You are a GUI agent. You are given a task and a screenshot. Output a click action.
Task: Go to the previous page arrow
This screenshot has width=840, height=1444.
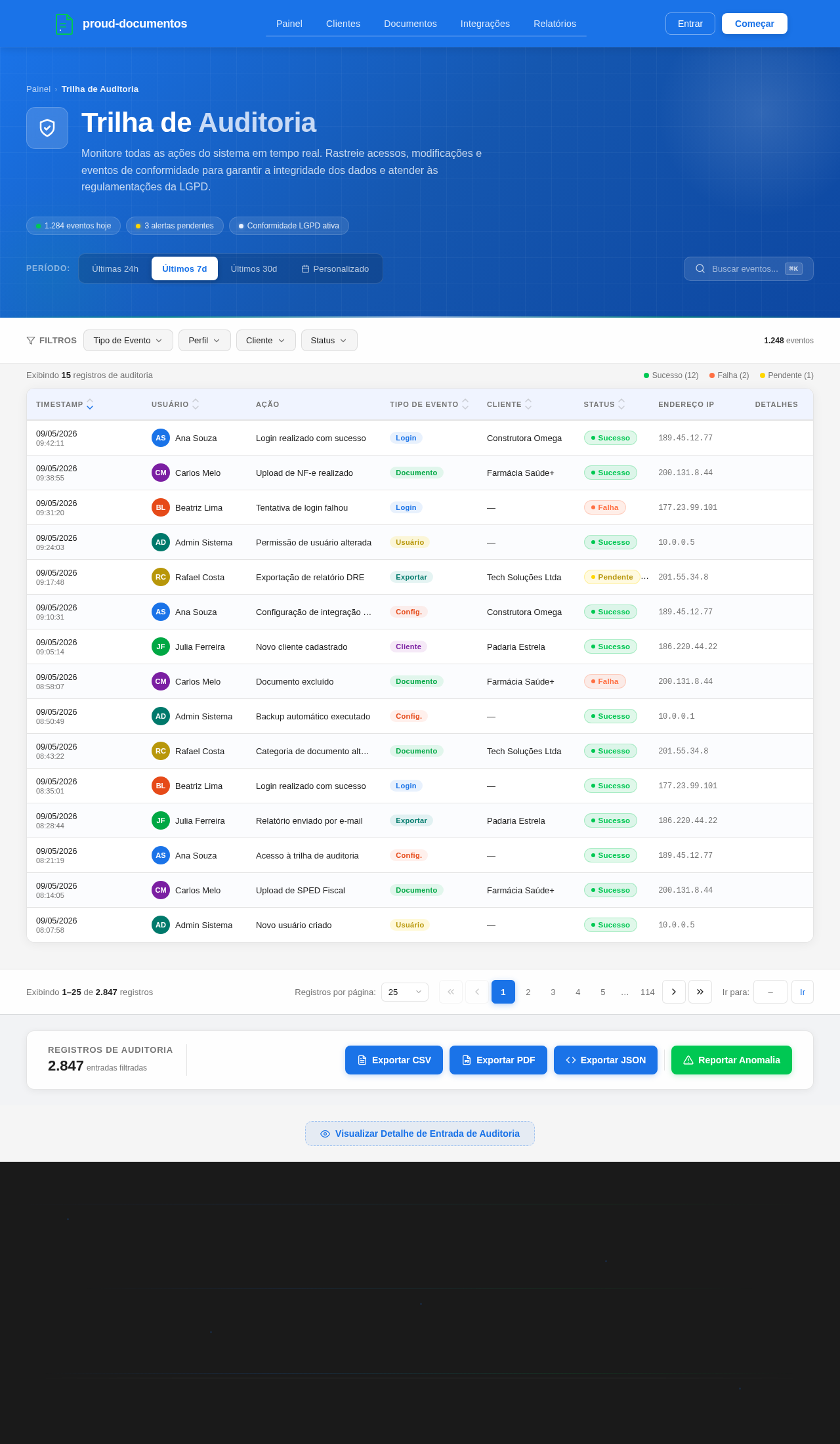[477, 992]
